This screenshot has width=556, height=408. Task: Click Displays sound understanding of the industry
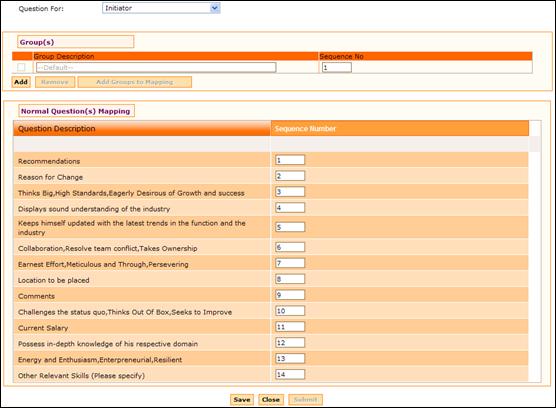(x=94, y=209)
